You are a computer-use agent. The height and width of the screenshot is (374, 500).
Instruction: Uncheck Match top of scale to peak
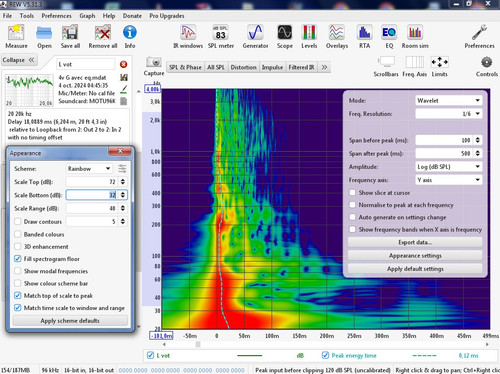(x=18, y=295)
